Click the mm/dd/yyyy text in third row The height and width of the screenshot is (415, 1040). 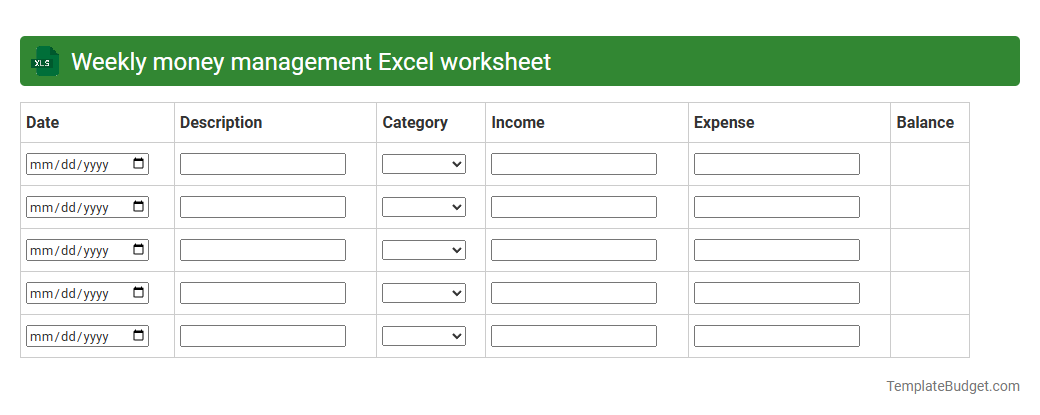click(69, 251)
